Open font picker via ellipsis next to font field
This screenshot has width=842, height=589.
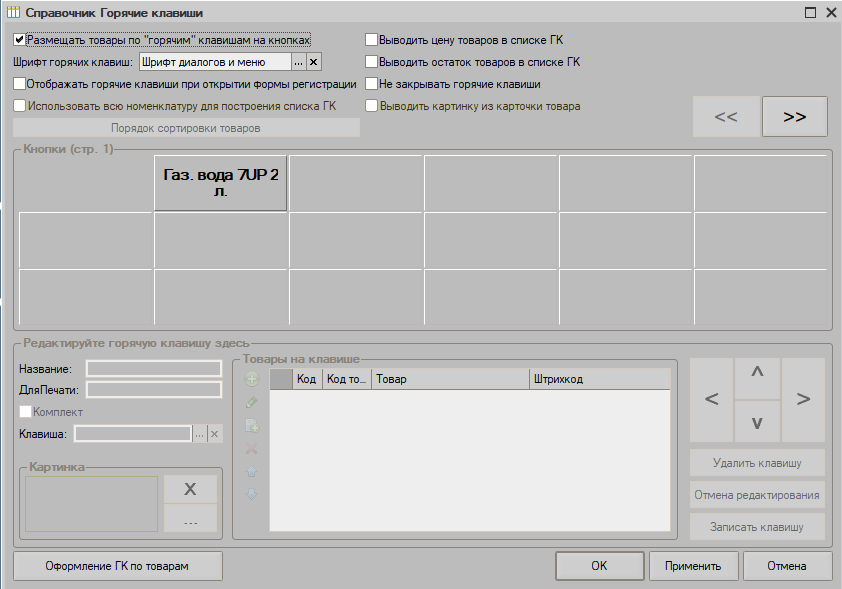coord(298,62)
